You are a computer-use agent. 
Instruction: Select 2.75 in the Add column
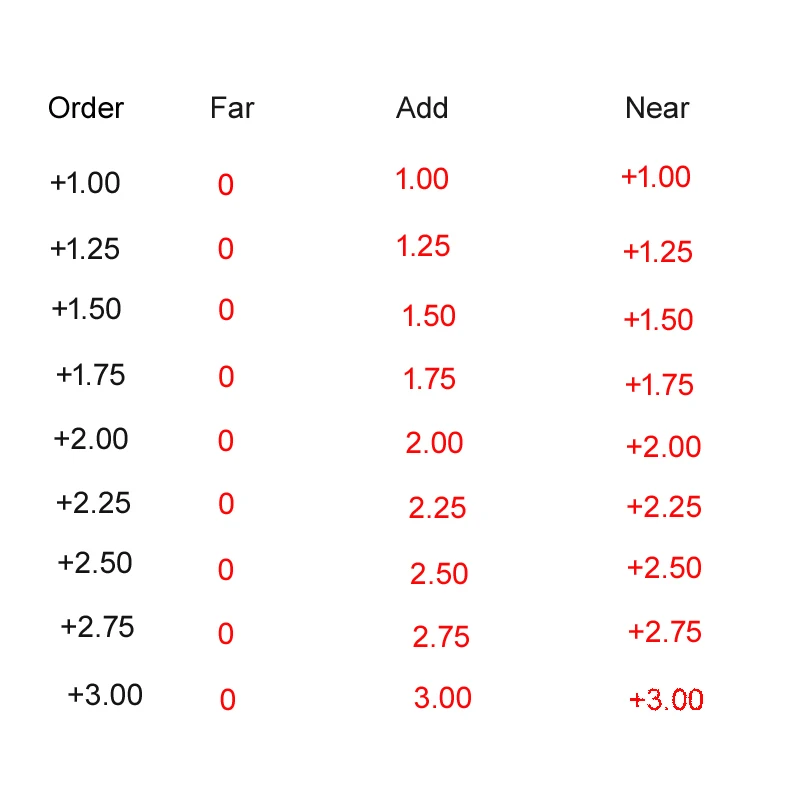[441, 637]
